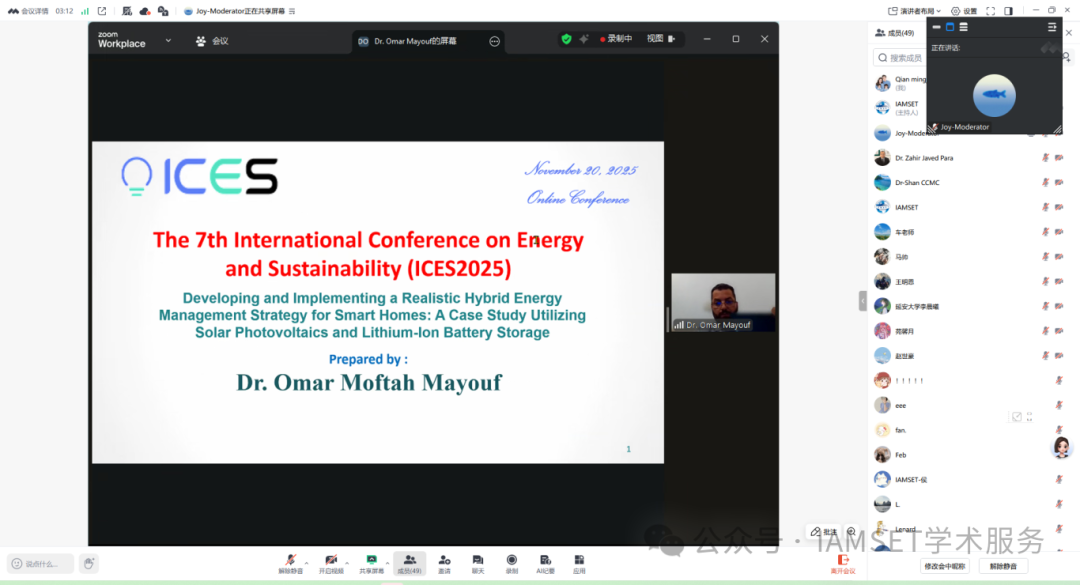
Task: Open the AI notes icon in bottom toolbar
Action: 545,561
